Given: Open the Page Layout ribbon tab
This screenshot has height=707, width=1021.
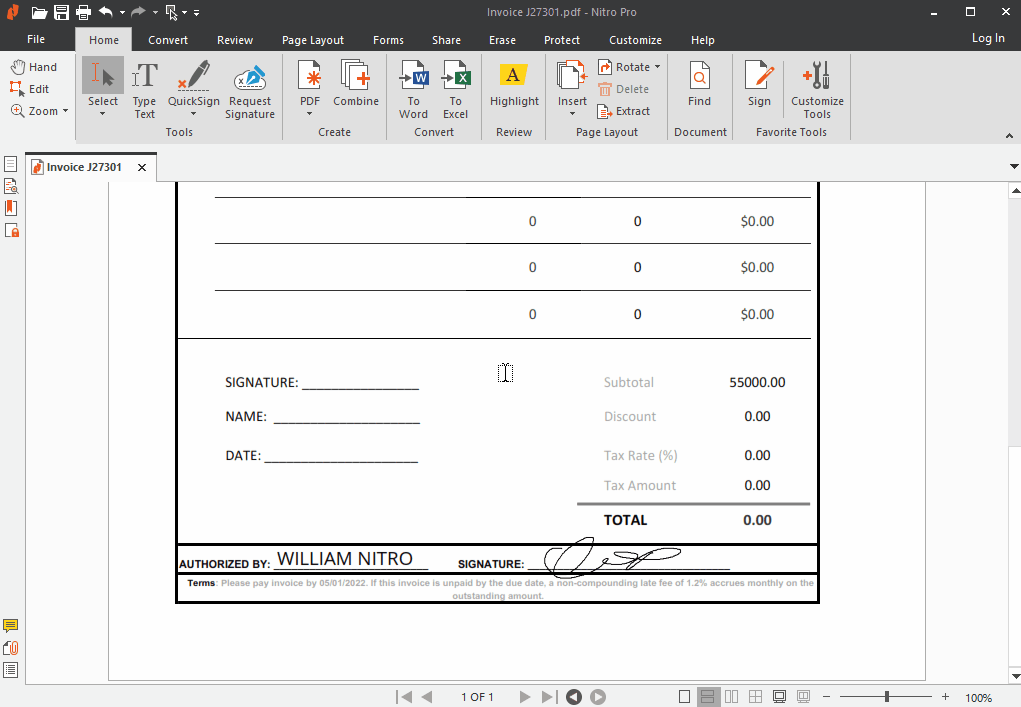Looking at the screenshot, I should tap(313, 40).
